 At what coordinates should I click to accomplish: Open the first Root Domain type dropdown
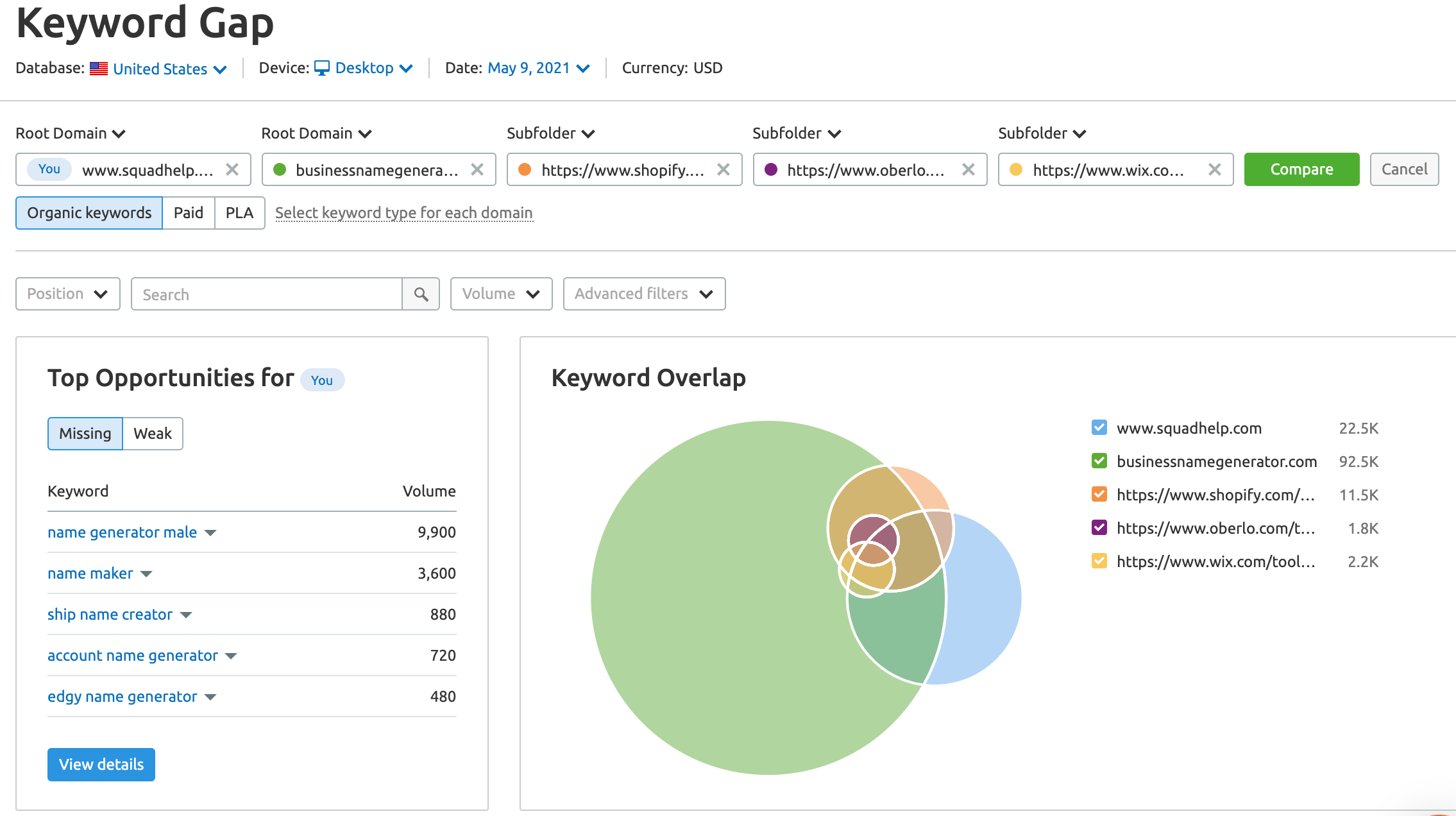coord(71,133)
